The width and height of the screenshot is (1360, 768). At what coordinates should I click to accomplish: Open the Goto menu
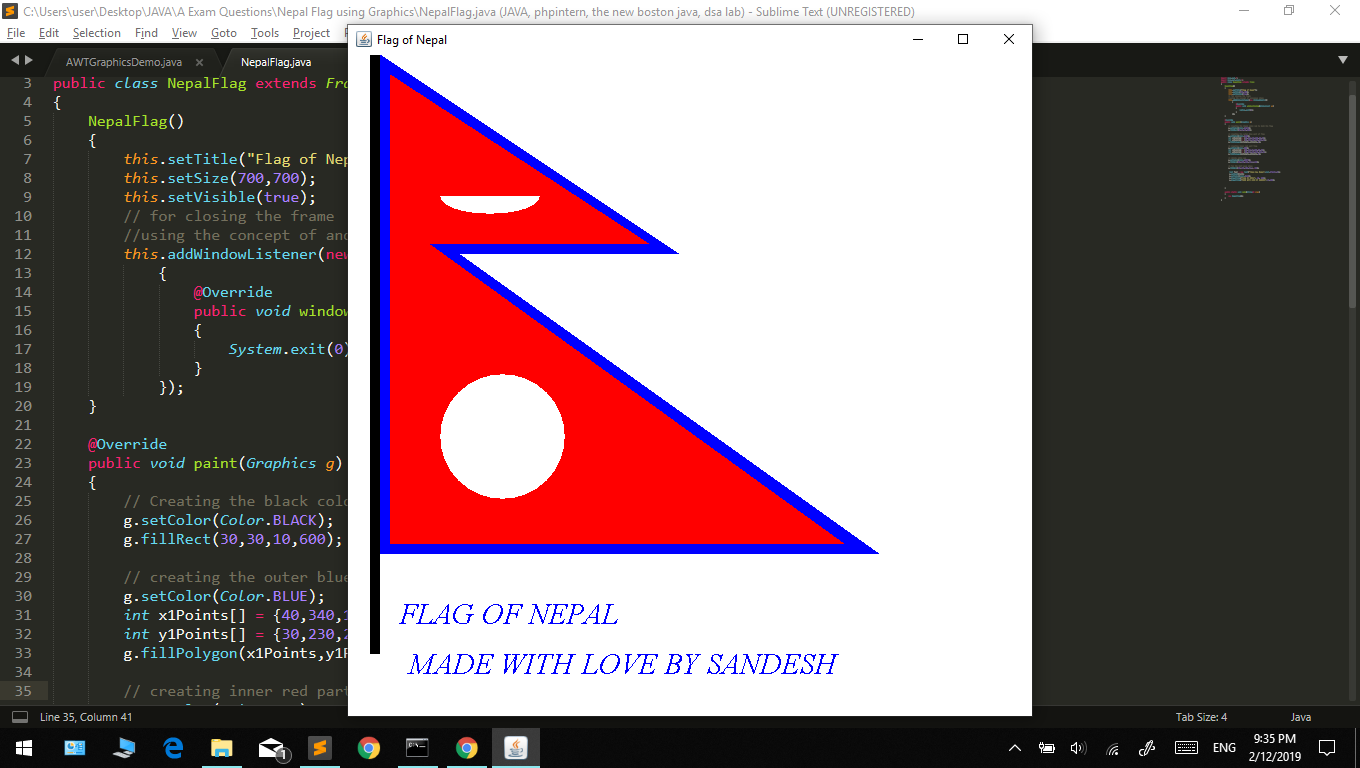[x=224, y=33]
